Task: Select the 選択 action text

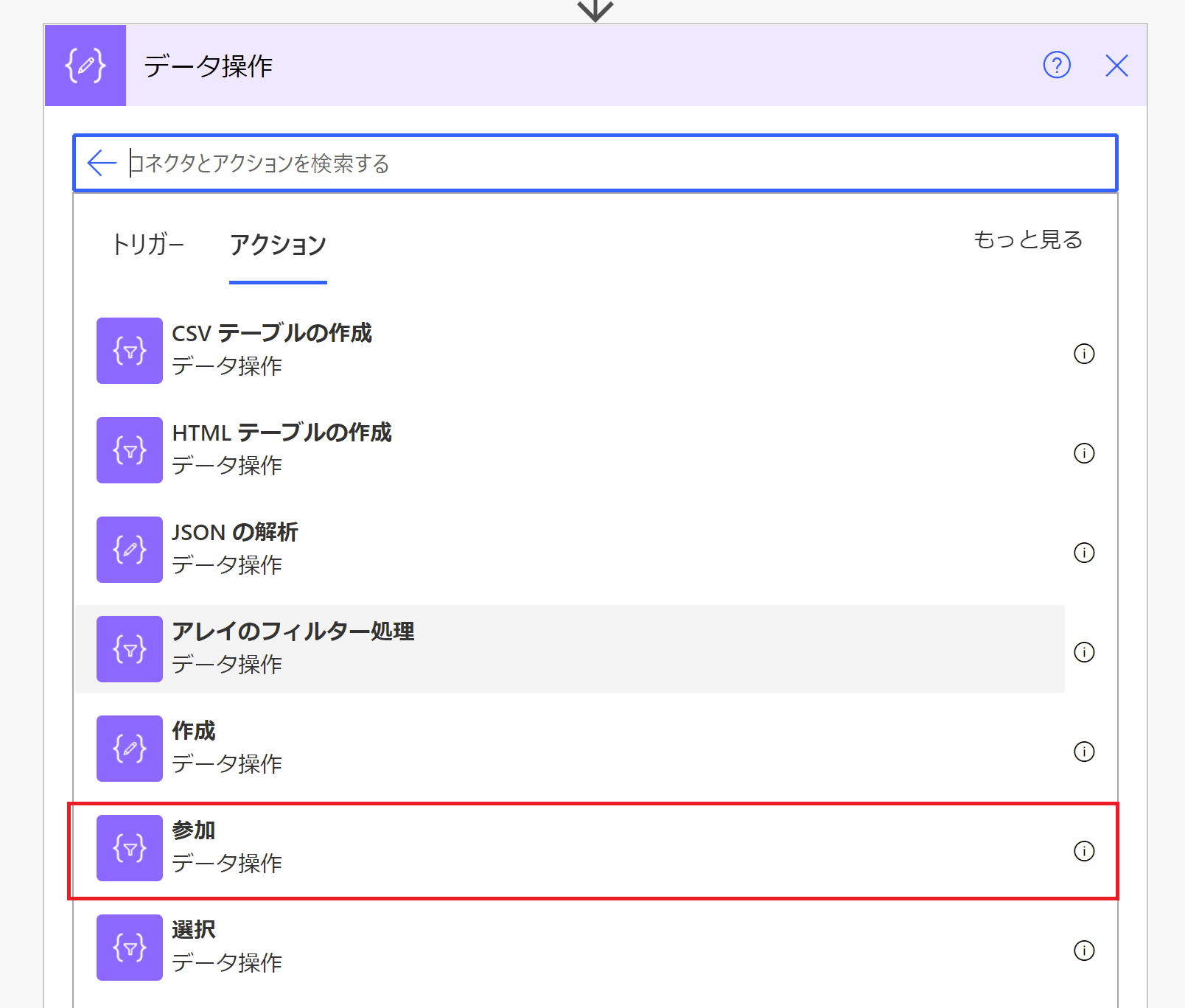Action: [194, 930]
